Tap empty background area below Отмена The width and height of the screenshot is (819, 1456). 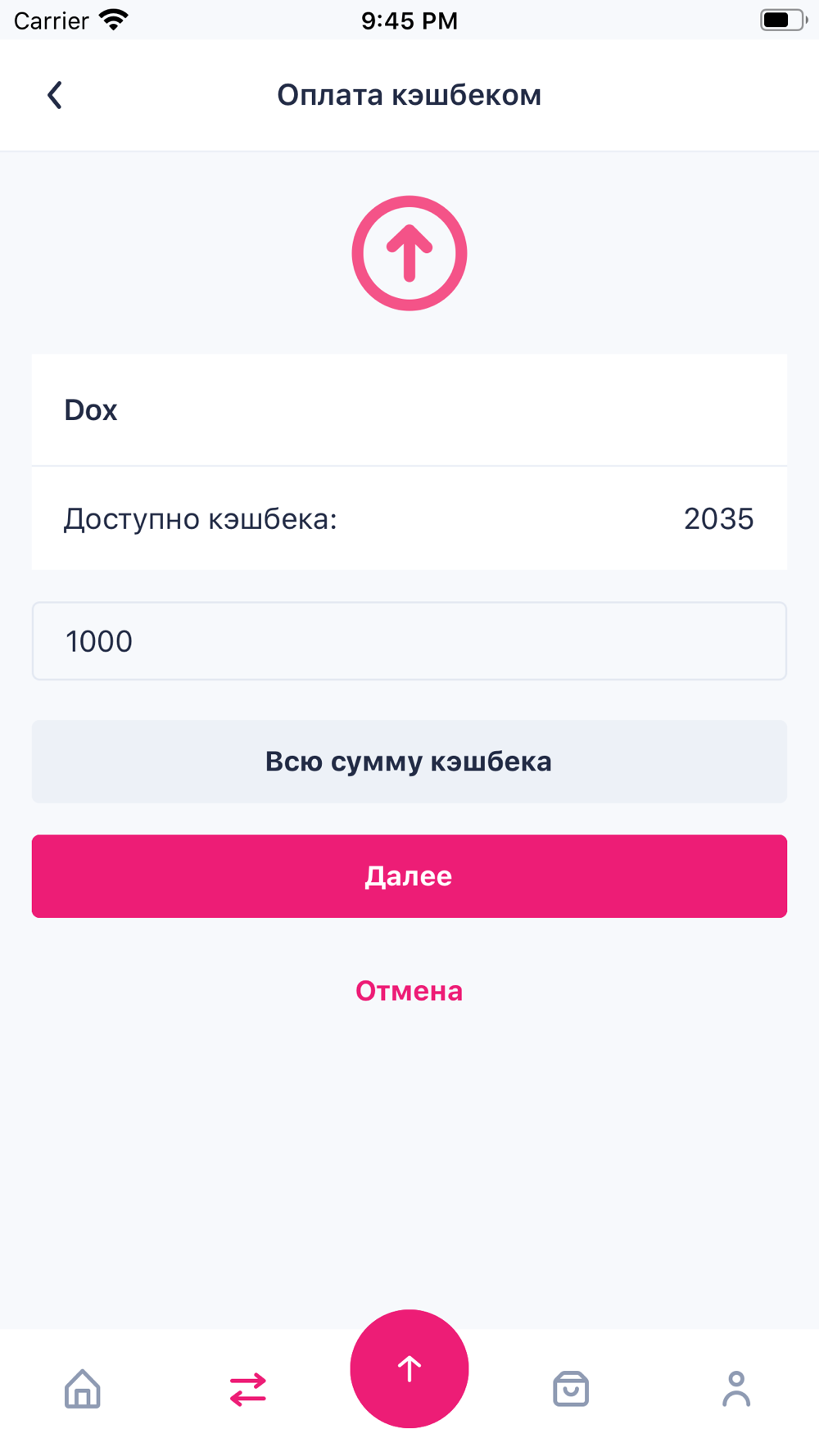(409, 1163)
